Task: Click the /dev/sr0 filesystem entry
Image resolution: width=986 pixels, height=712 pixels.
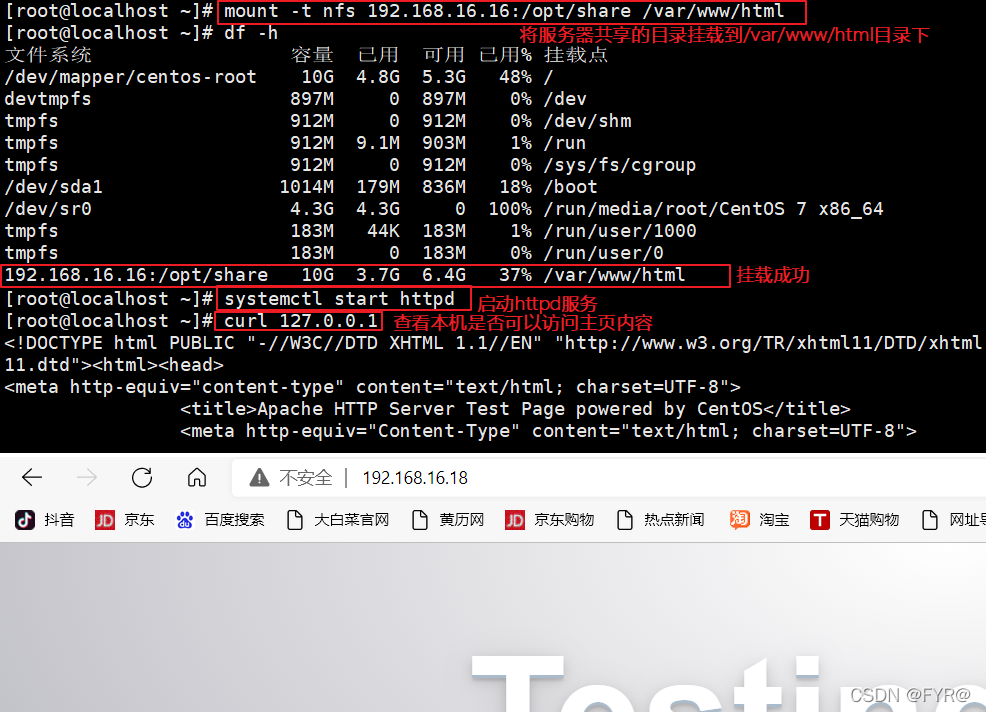Action: [x=48, y=209]
